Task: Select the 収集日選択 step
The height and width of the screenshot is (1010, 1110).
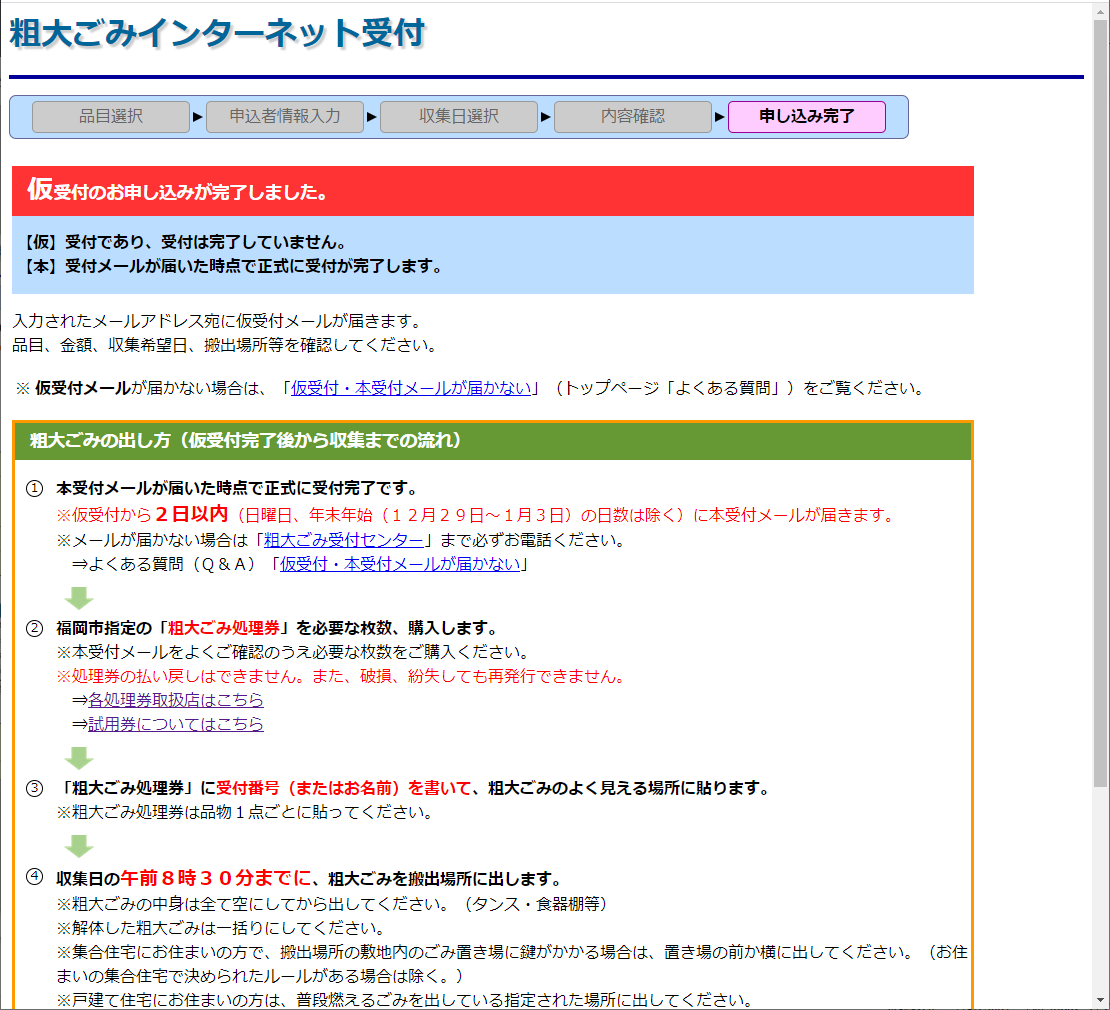Action: coord(458,116)
